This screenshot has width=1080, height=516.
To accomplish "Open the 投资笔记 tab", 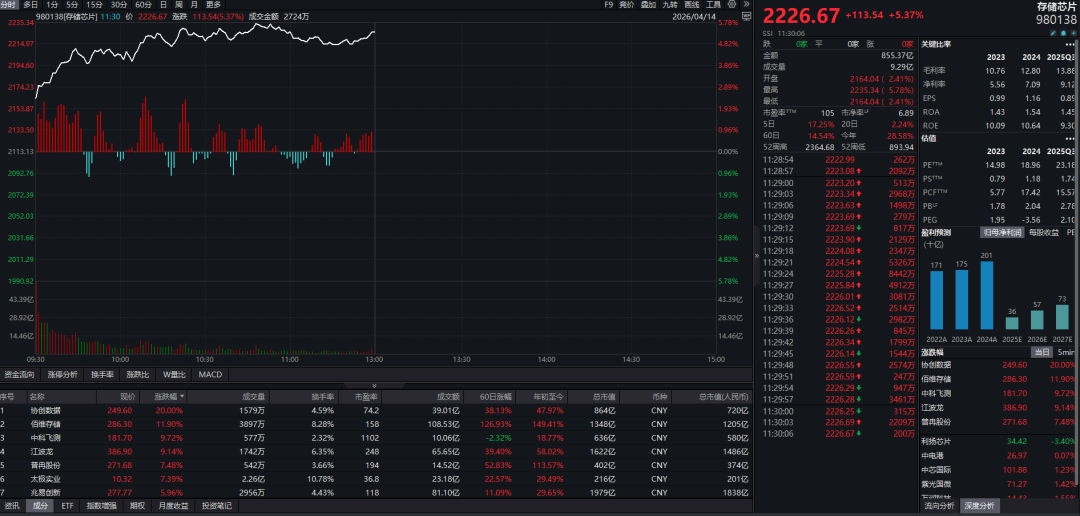I will 217,506.
